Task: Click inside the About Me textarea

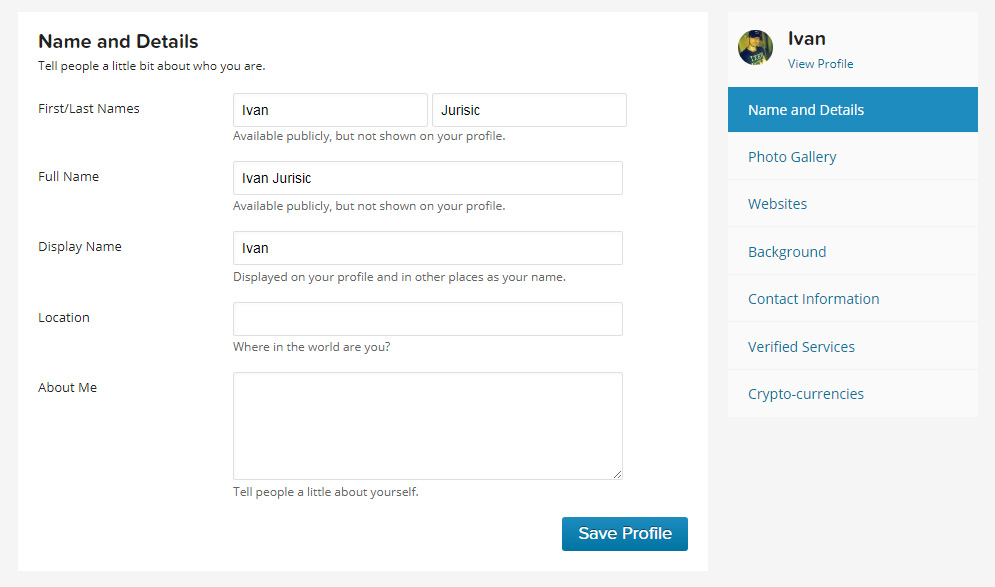Action: pos(427,425)
